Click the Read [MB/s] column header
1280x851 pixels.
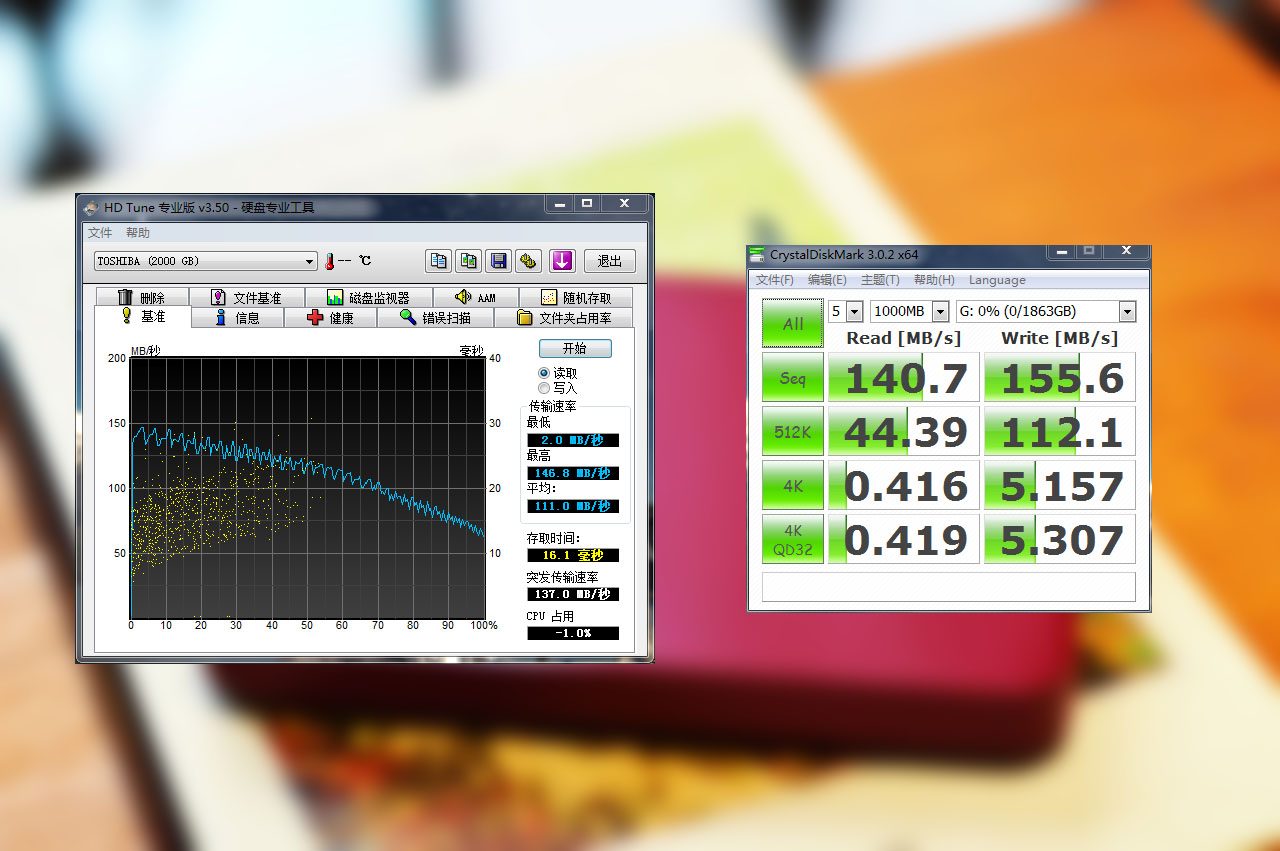tap(903, 338)
